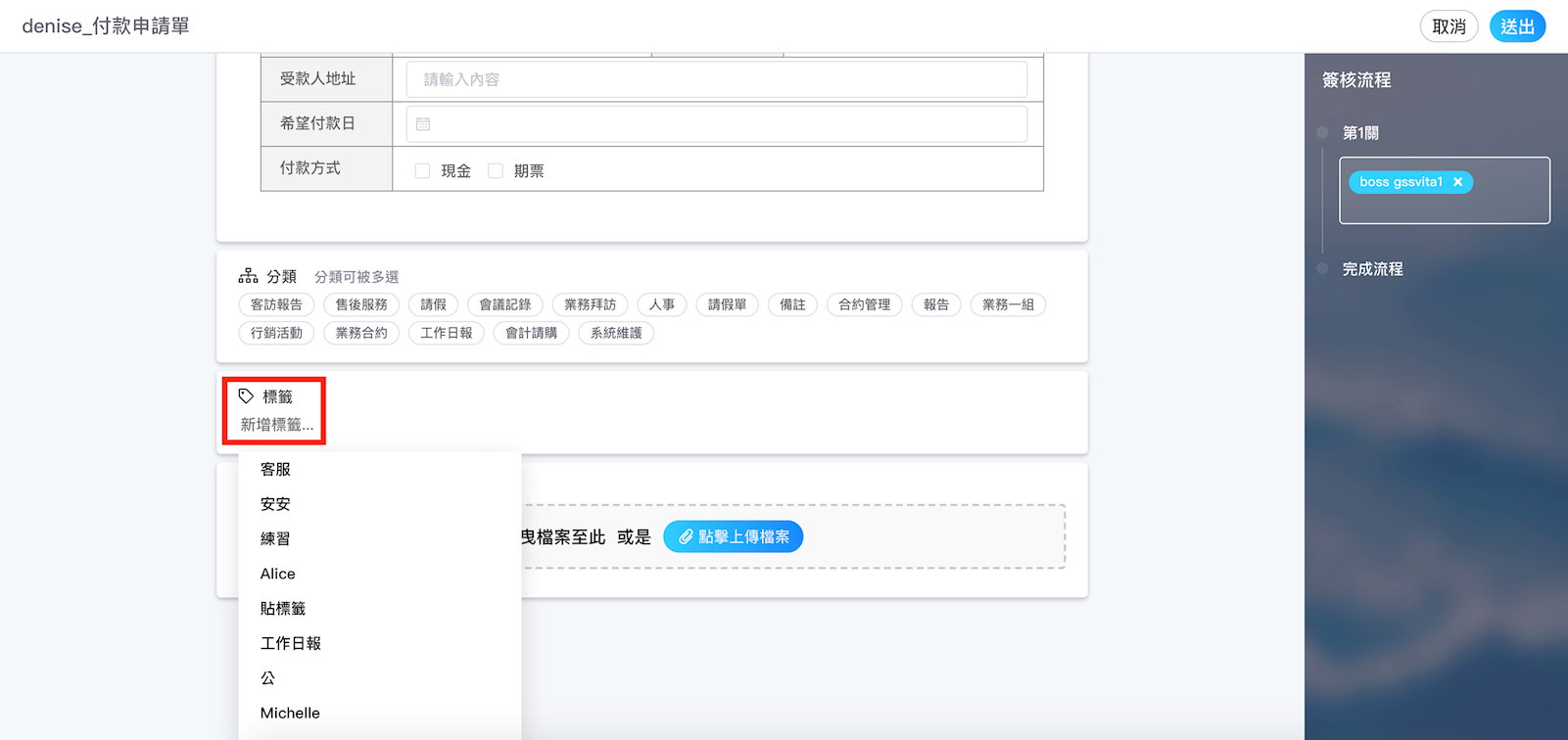
Task: Choose 貼標籤 from the tag menu
Action: [283, 608]
